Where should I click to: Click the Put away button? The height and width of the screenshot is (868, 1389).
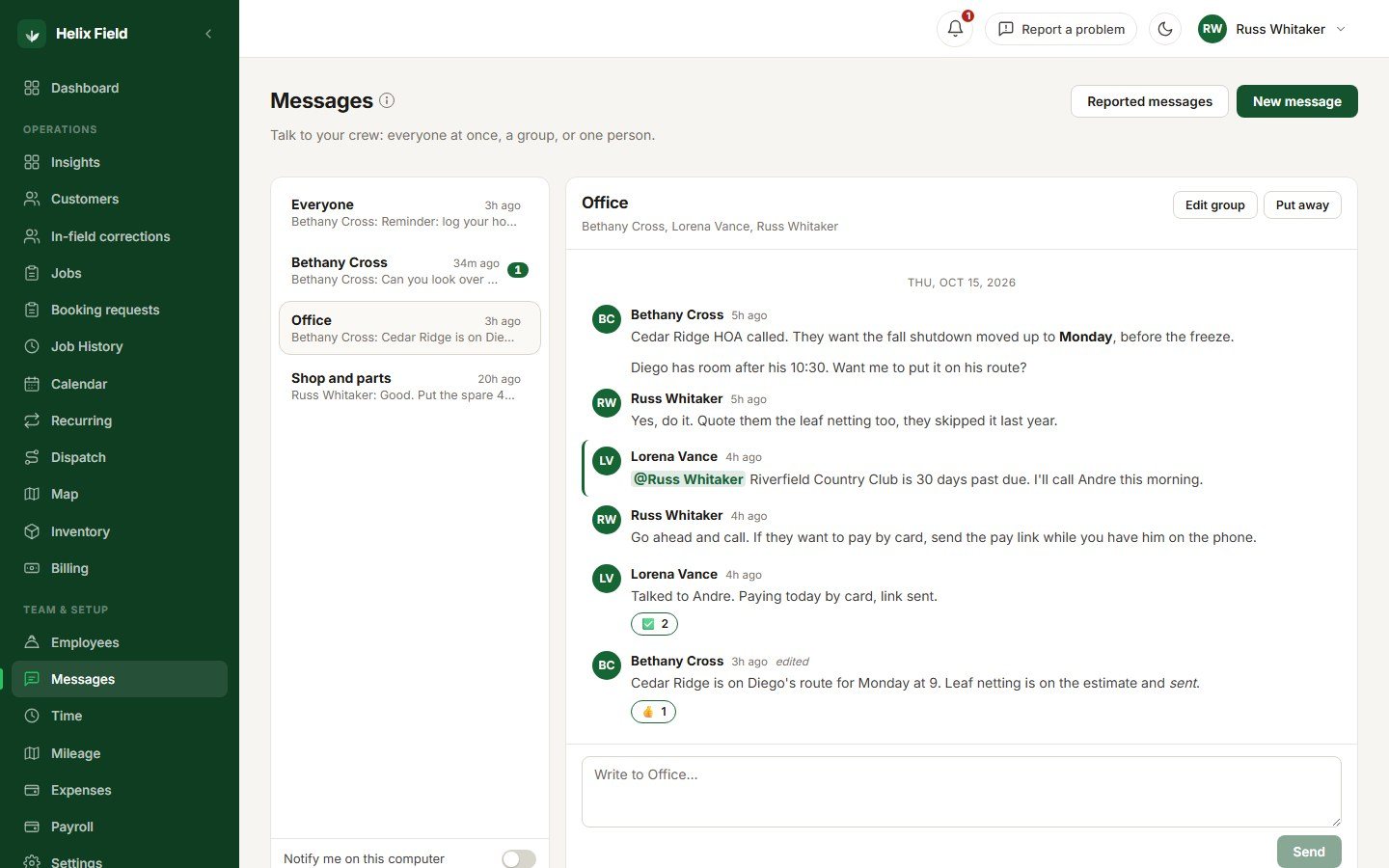point(1302,204)
